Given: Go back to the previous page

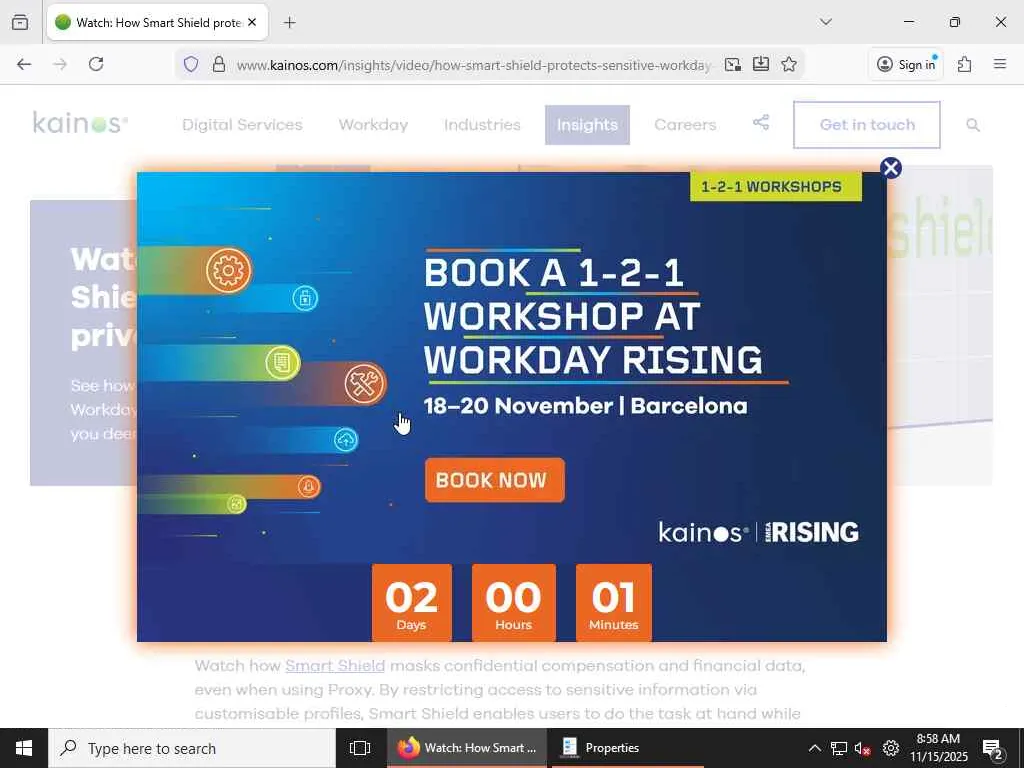Looking at the screenshot, I should point(24,64).
